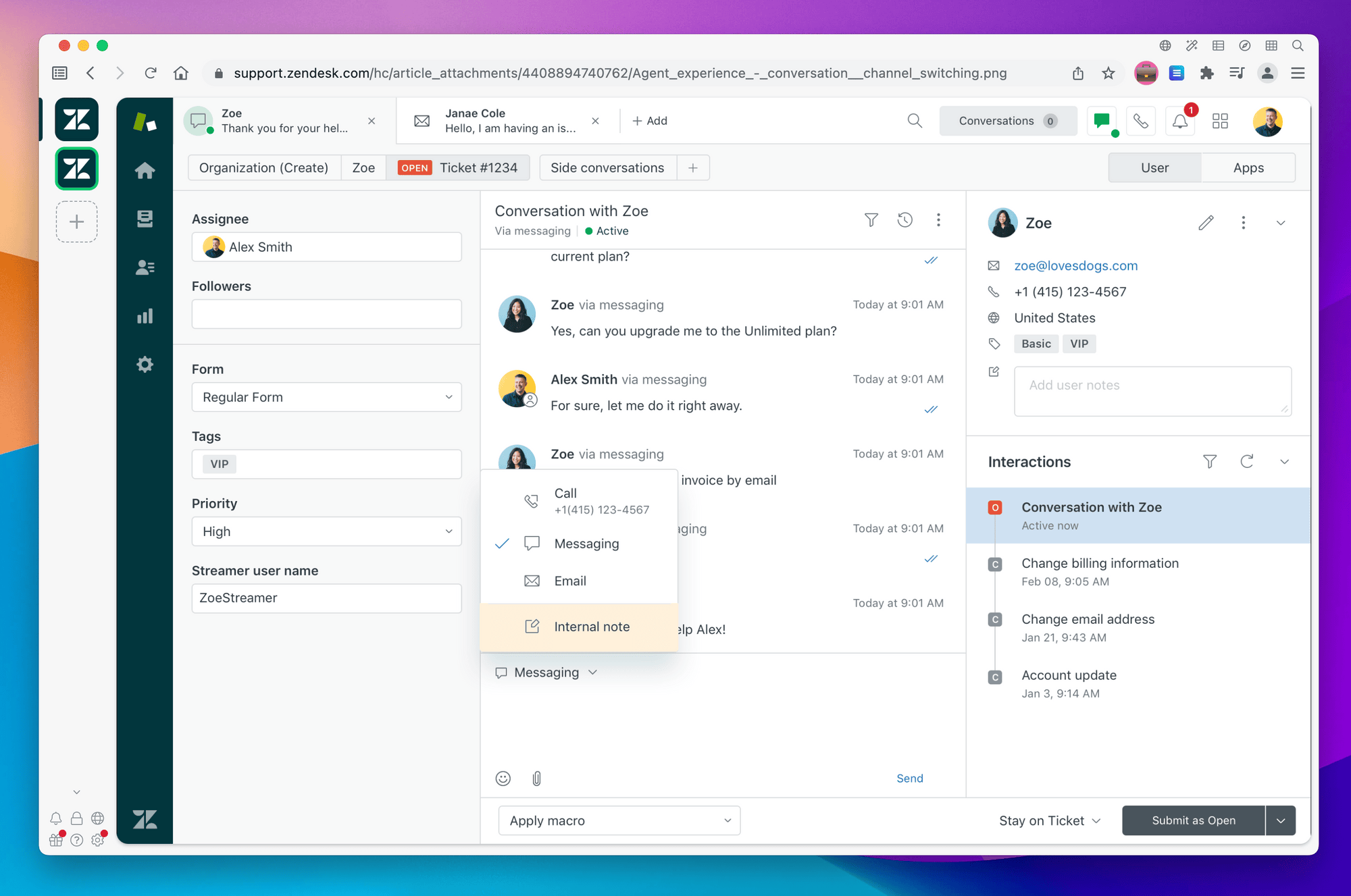Click the Submit as Open button
The image size is (1351, 896).
[1193, 820]
